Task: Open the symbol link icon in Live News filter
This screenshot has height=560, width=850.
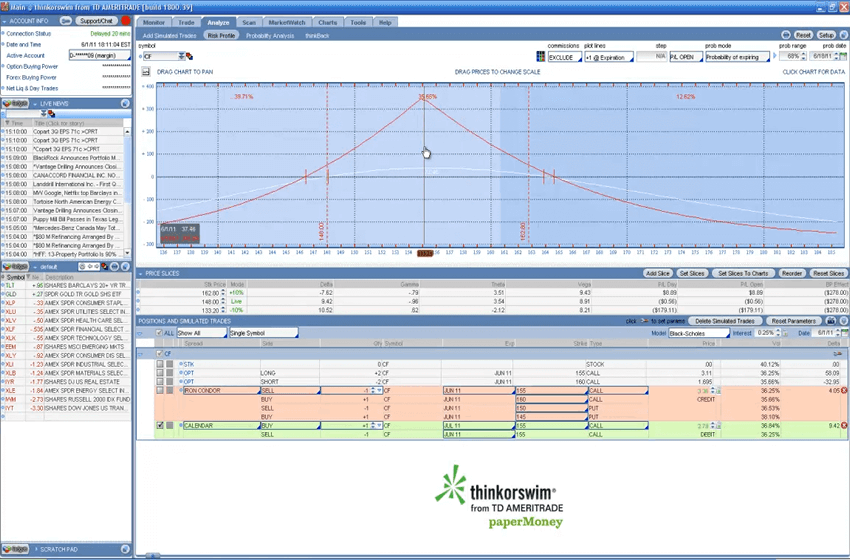Action: coord(51,113)
